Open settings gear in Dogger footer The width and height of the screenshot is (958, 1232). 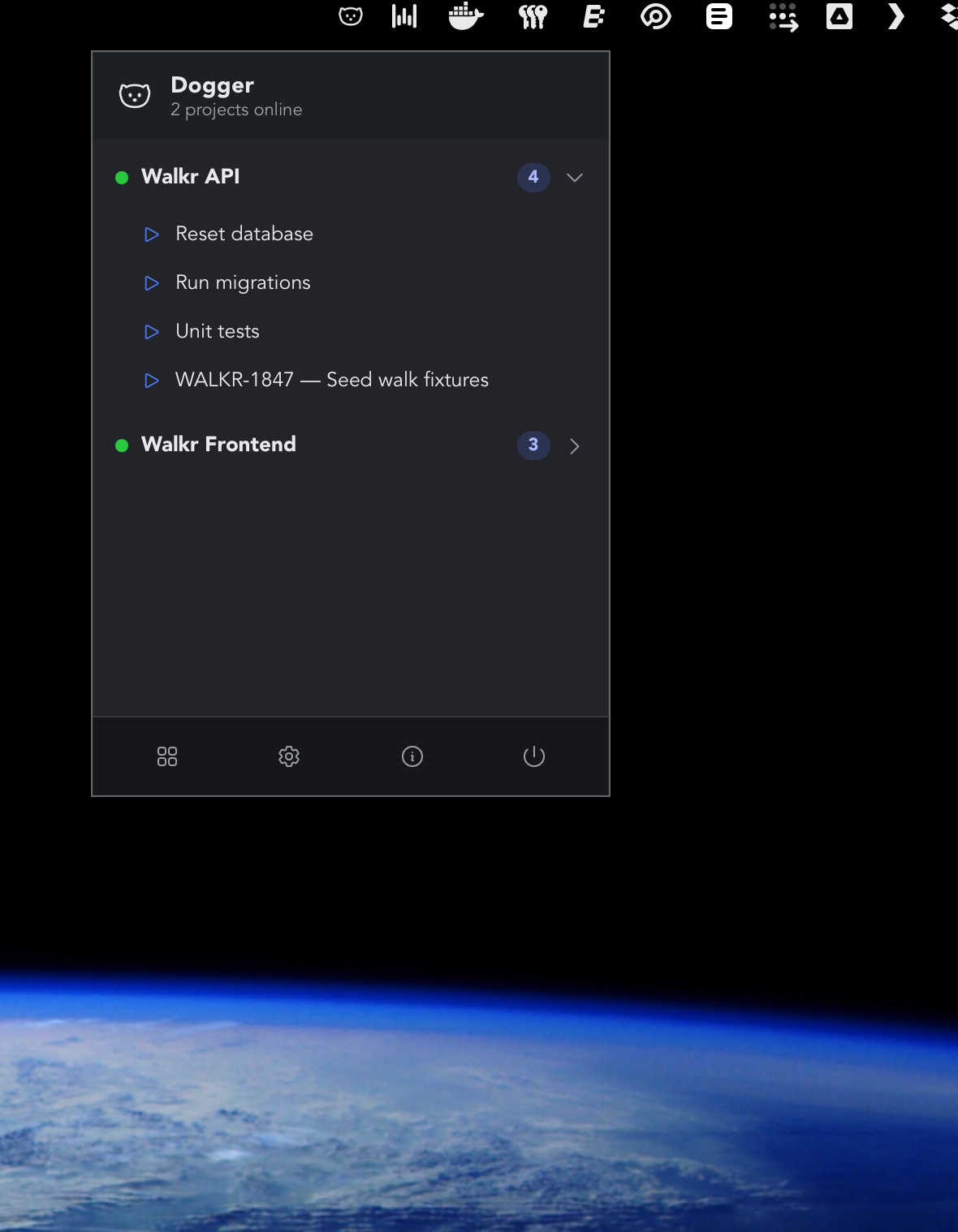point(289,756)
